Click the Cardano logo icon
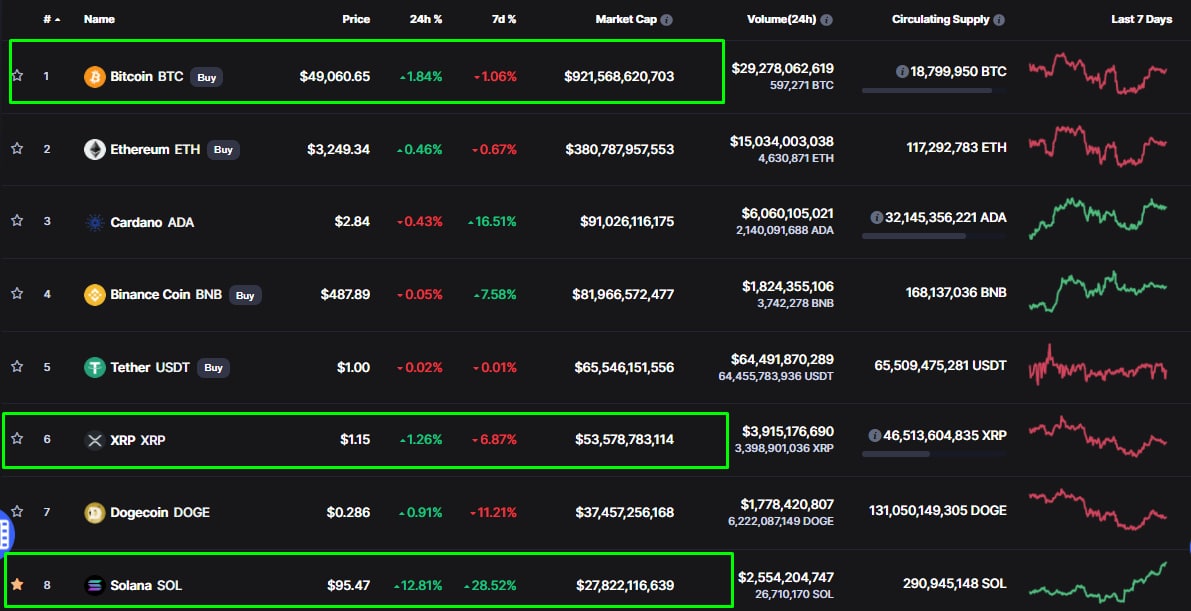The image size is (1191, 611). pos(95,222)
